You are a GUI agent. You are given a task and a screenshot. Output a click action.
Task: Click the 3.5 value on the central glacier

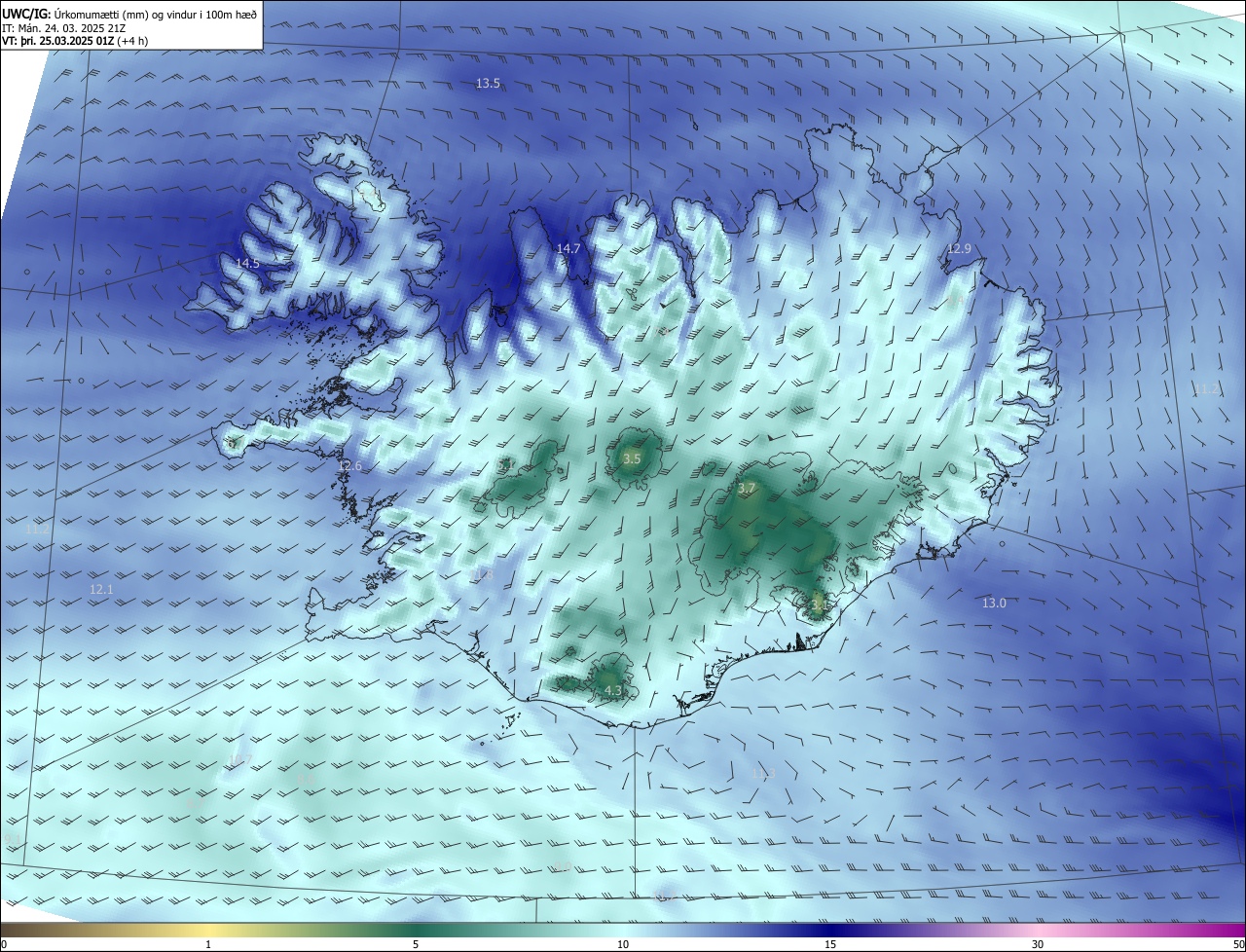click(x=632, y=458)
